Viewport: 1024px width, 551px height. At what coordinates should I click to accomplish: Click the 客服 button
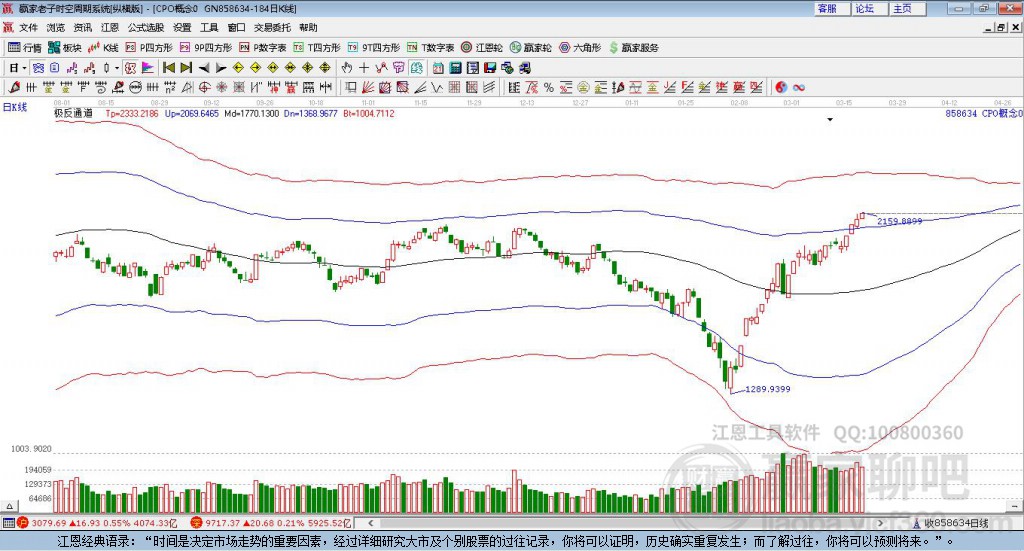832,8
